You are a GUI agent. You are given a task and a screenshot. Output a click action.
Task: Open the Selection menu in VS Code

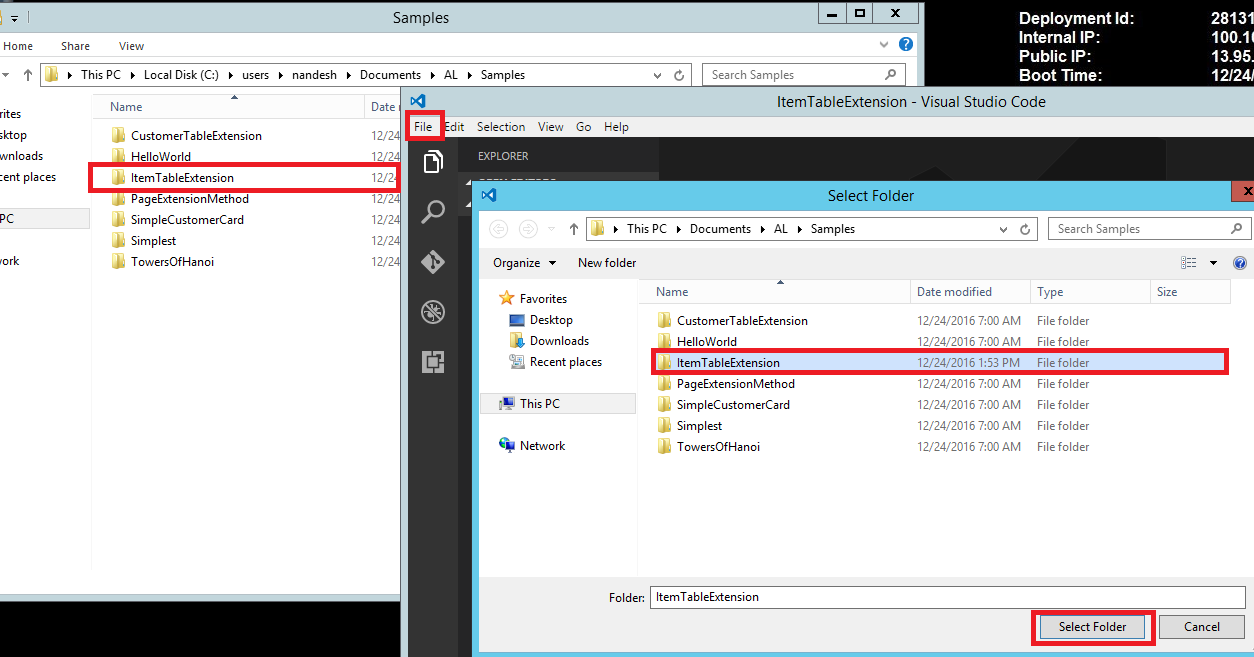click(x=501, y=127)
